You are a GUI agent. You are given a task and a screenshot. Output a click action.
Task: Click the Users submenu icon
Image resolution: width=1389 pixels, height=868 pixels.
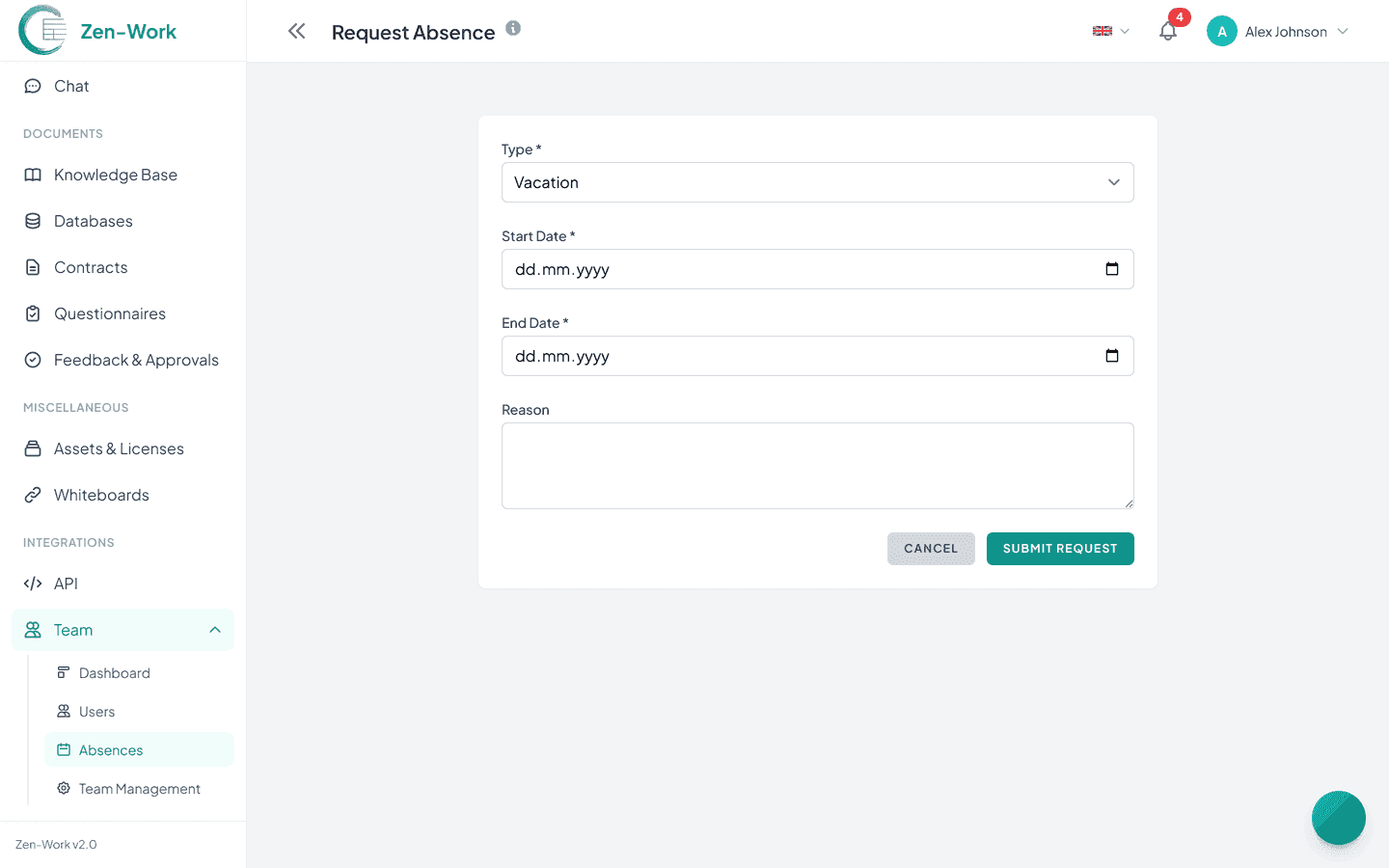click(64, 711)
